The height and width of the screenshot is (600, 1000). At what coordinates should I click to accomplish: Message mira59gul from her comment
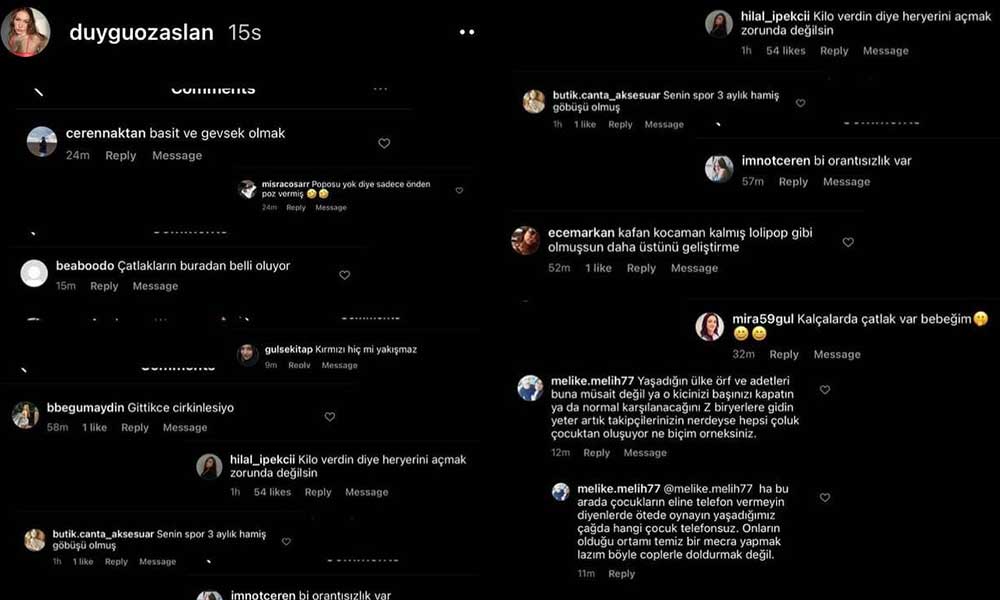tap(837, 355)
